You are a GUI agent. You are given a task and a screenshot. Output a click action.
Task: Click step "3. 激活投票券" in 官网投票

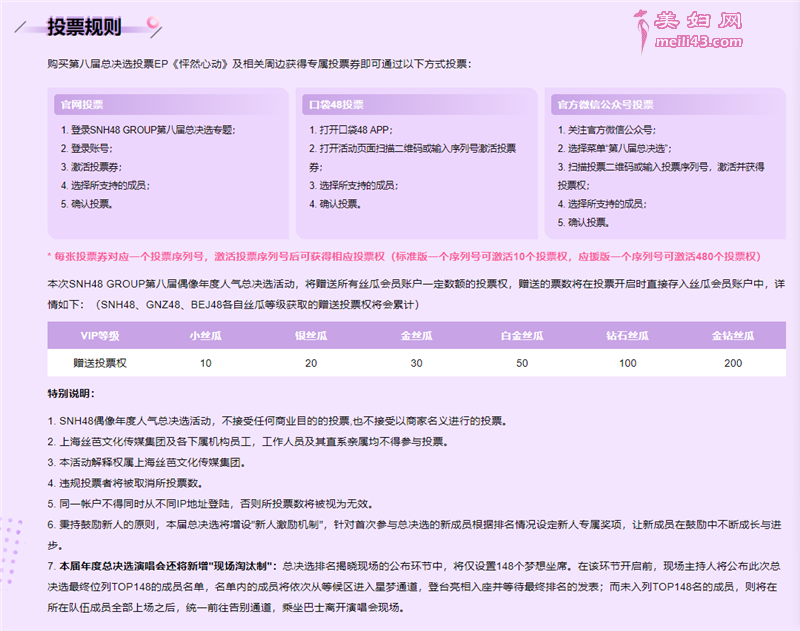tap(91, 167)
